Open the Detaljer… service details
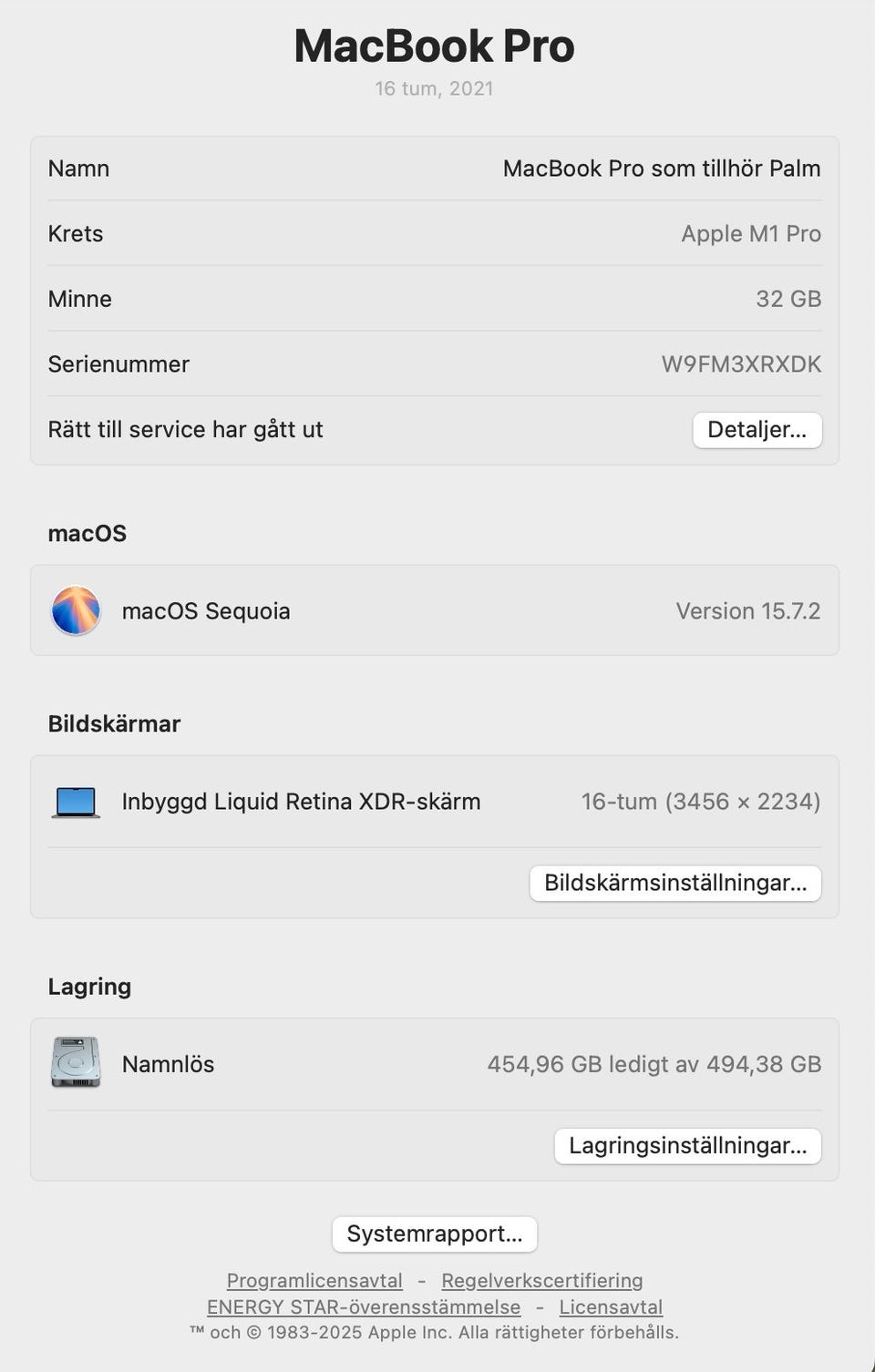The image size is (875, 1372). [x=757, y=430]
